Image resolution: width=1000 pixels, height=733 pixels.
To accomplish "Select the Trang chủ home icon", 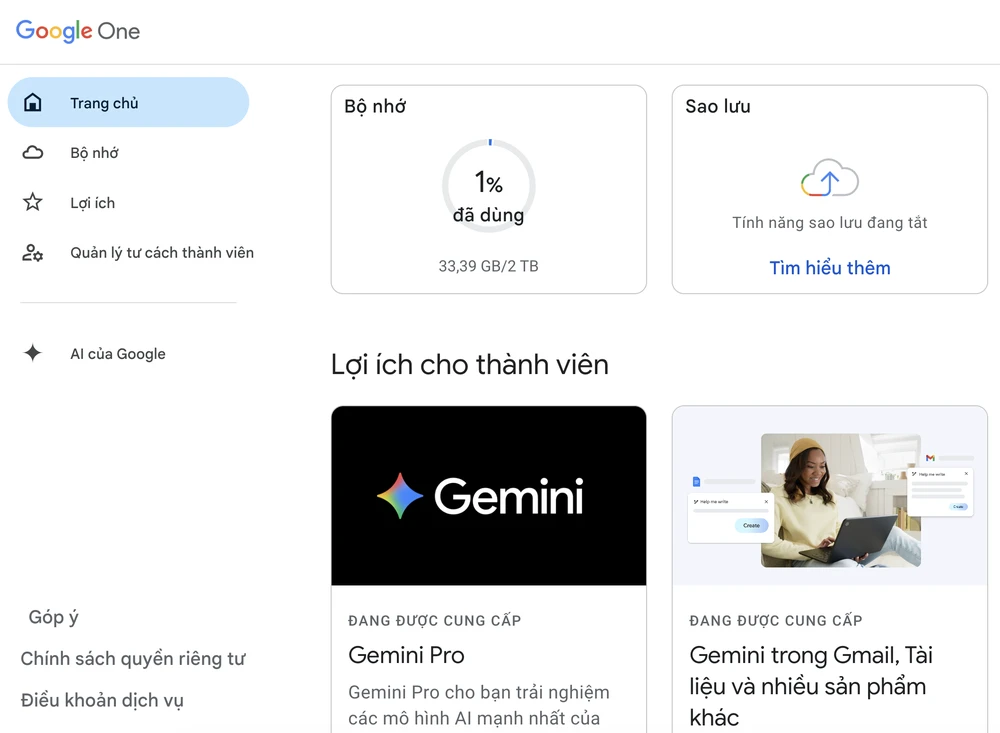I will tap(34, 102).
